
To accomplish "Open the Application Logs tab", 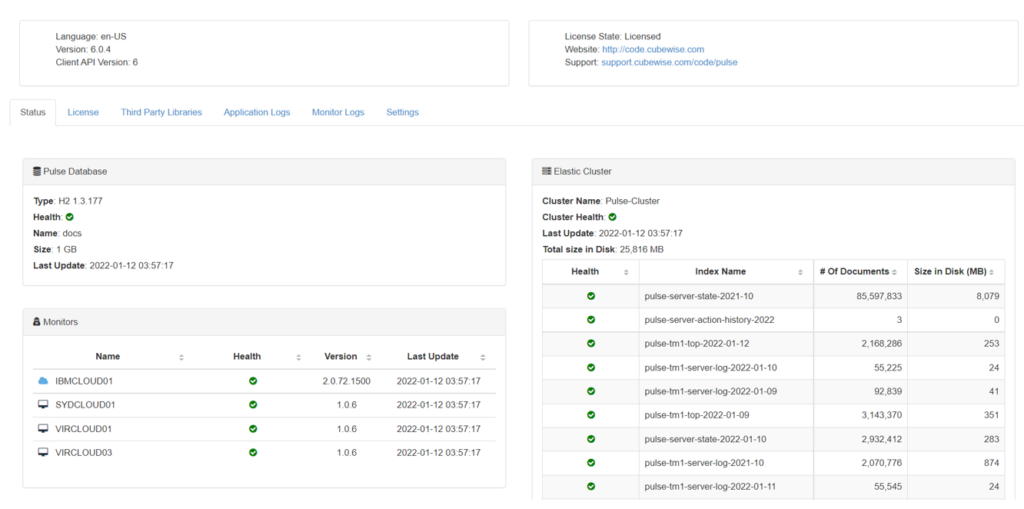I will pyautogui.click(x=257, y=112).
